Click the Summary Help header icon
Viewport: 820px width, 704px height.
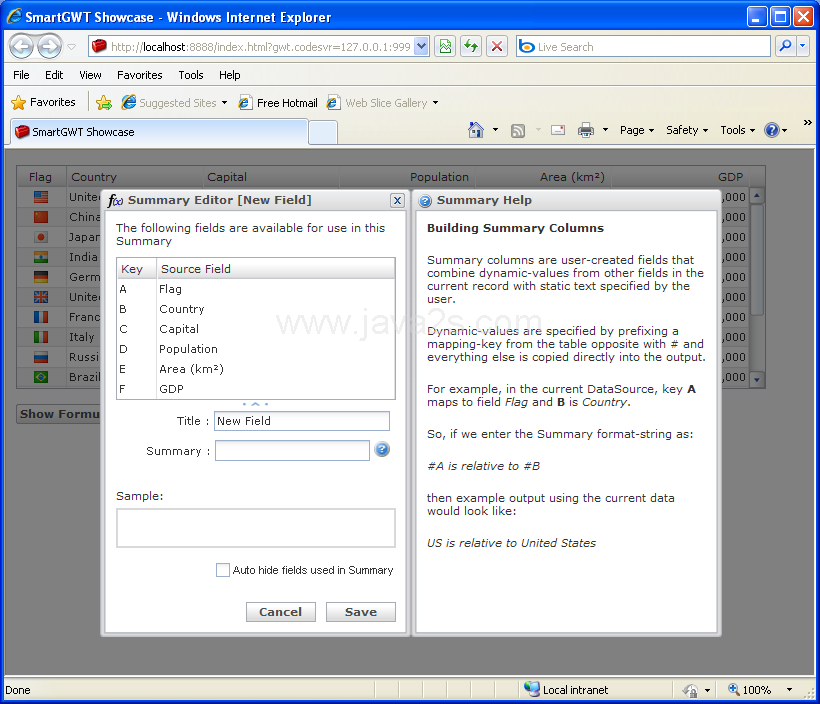click(426, 201)
